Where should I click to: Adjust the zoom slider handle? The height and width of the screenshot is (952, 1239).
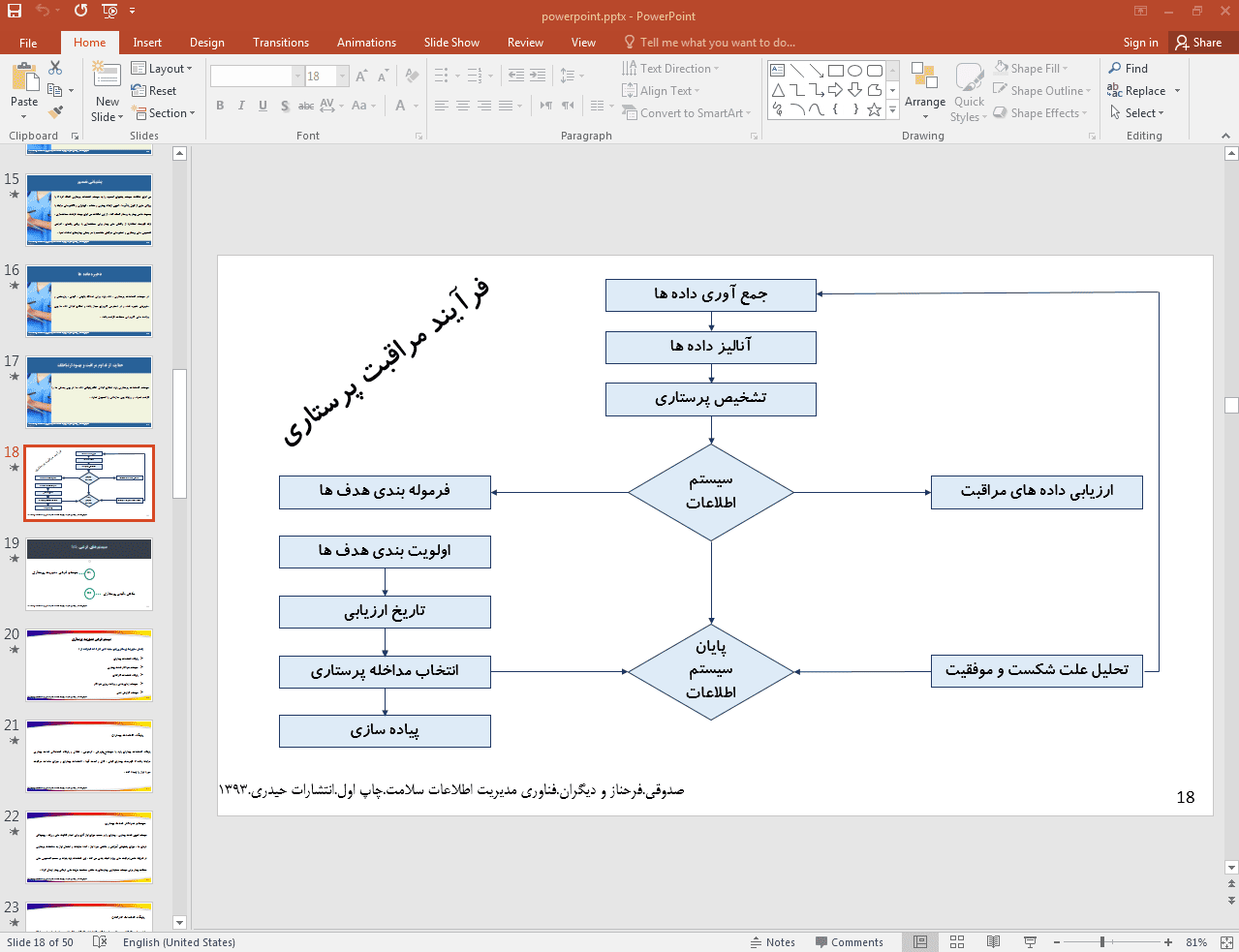point(1102,941)
